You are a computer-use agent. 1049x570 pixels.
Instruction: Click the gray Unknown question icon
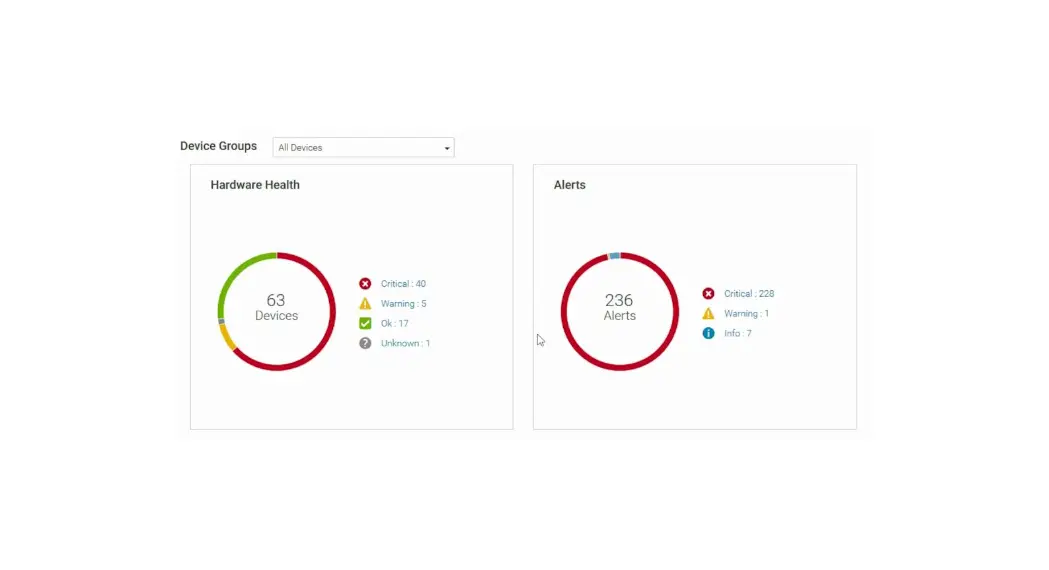[365, 343]
